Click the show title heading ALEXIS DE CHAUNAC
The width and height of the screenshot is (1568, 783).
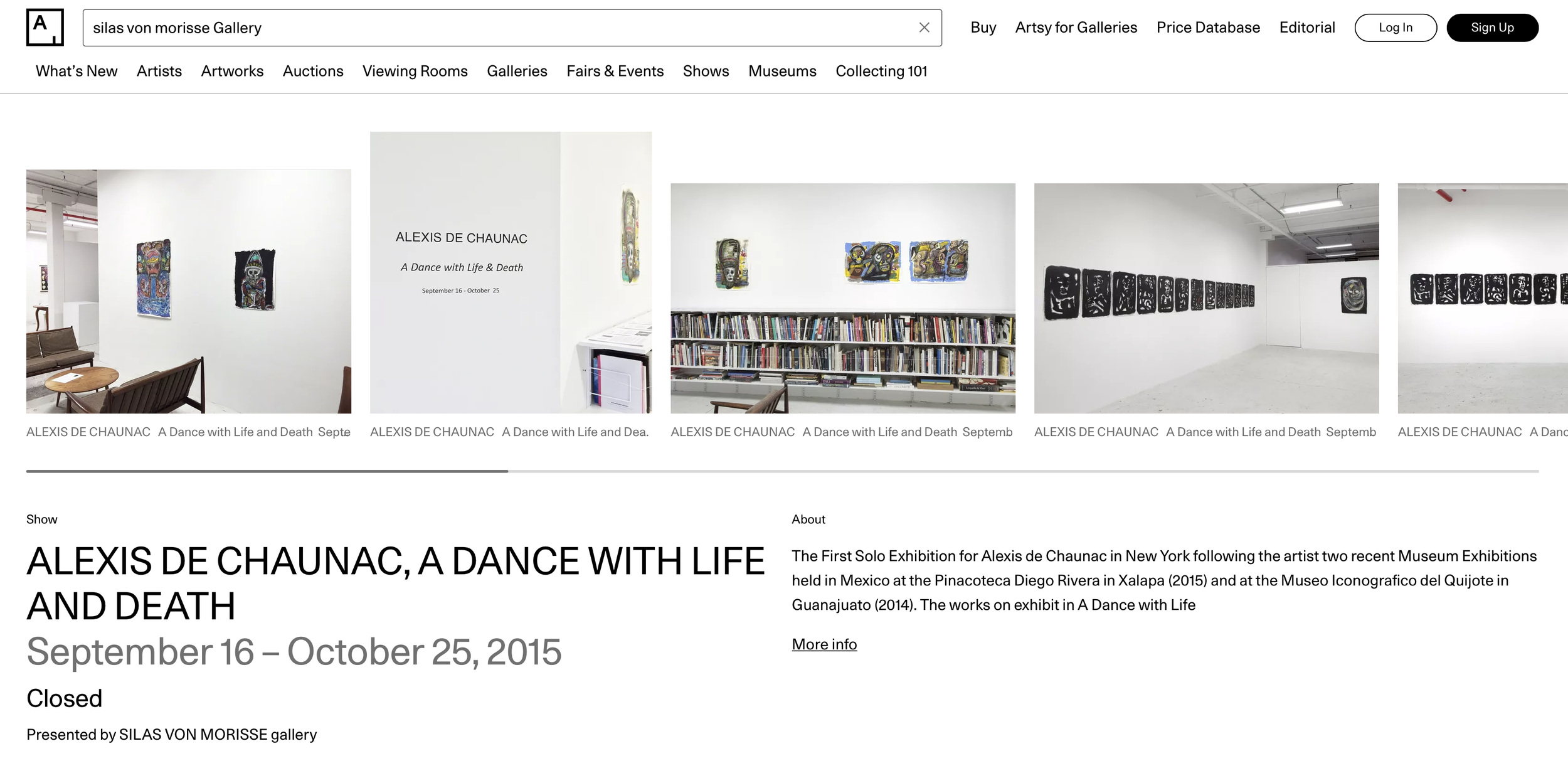[395, 583]
